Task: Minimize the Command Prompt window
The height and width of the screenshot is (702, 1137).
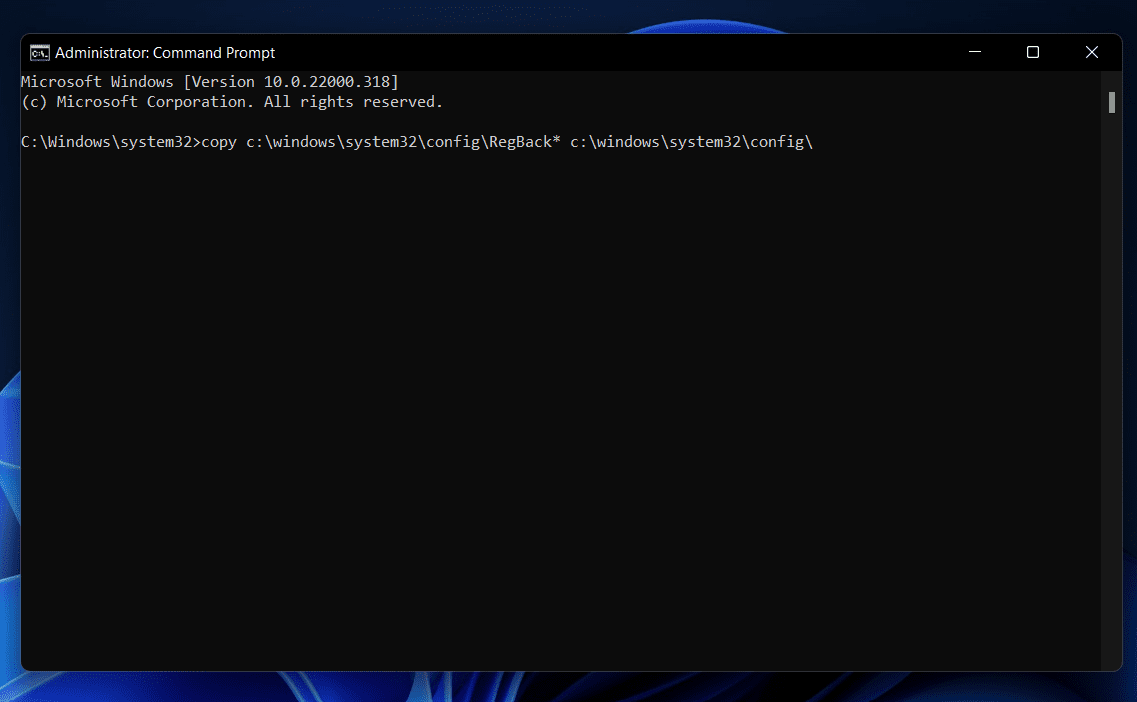Action: 975,52
